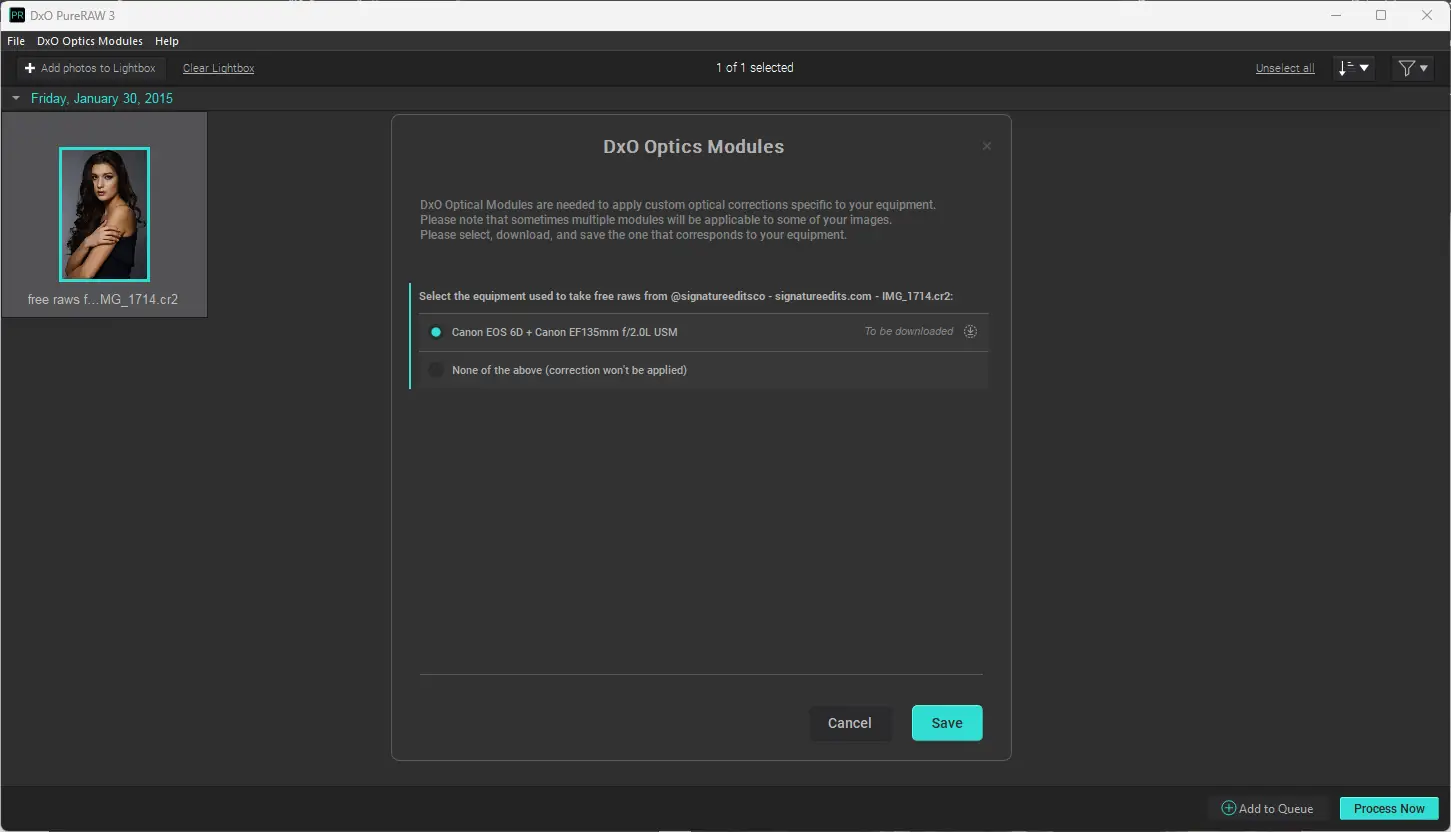Click the 'DxO Optics Modules' dialog title
The width and height of the screenshot is (1451, 832).
(694, 146)
